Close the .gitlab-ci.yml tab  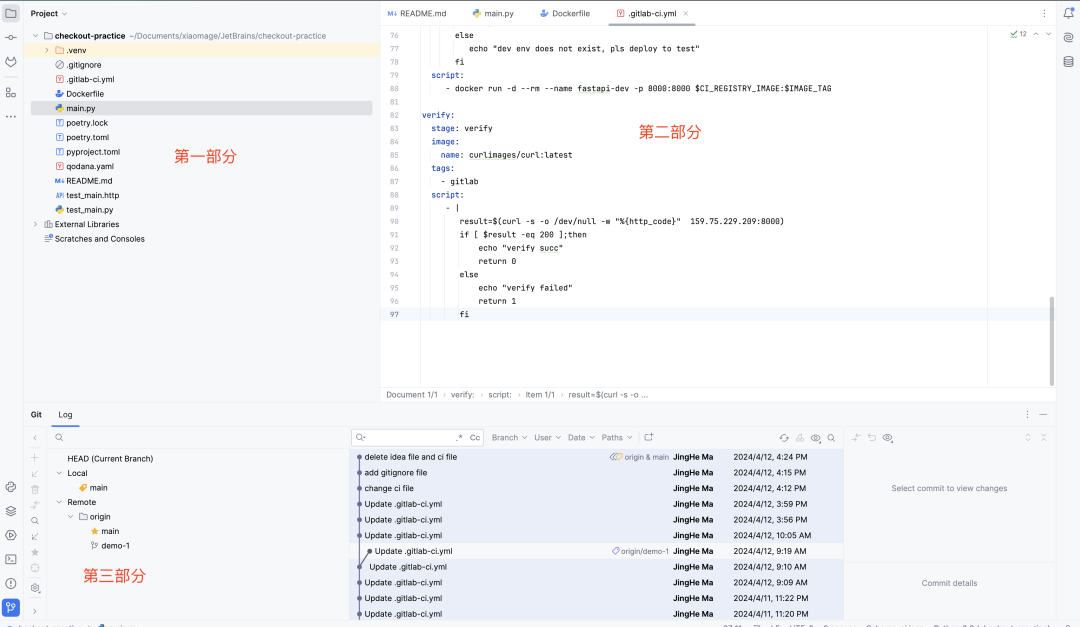click(686, 14)
